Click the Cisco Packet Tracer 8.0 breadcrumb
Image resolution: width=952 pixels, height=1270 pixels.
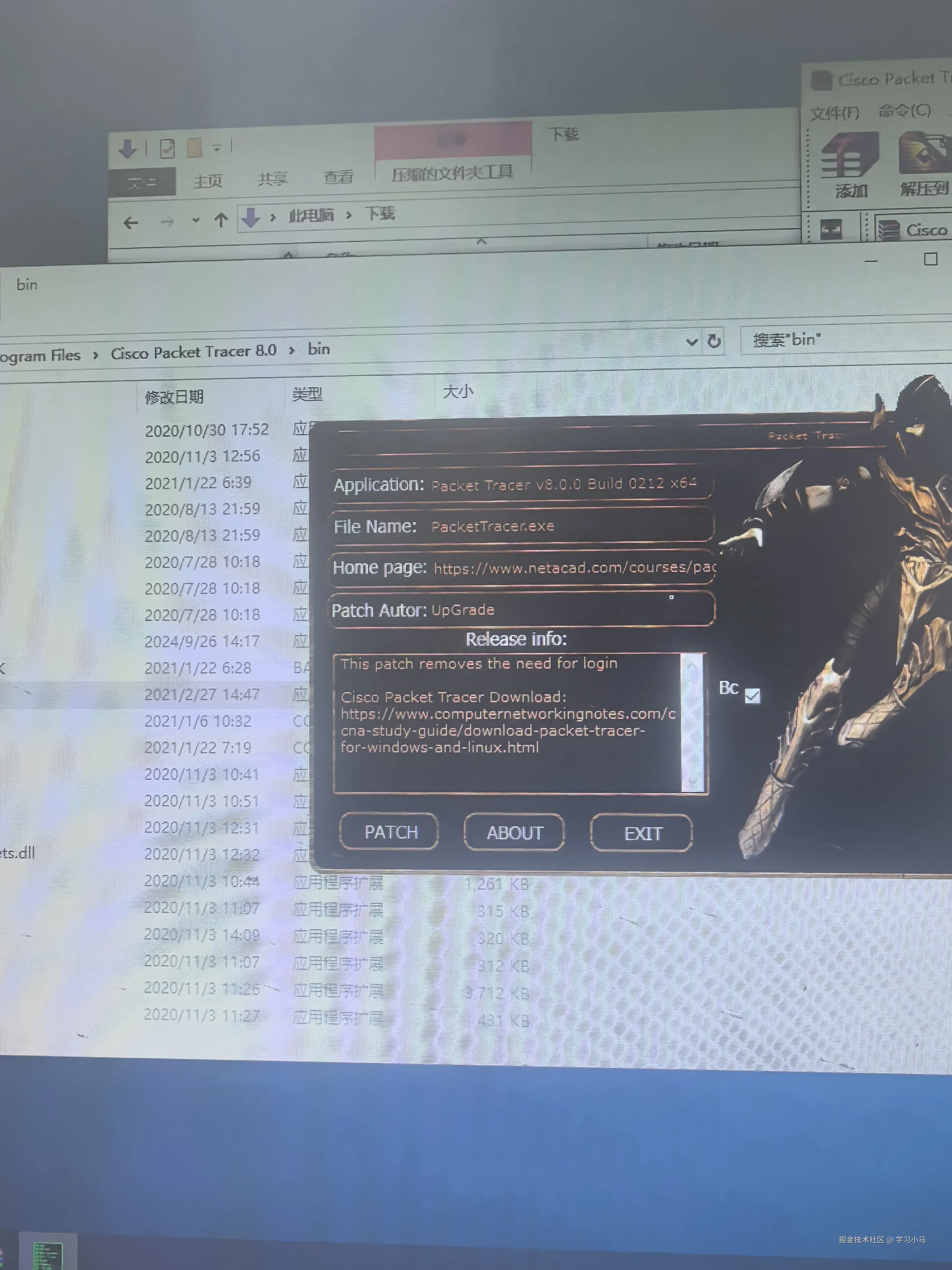(x=193, y=352)
